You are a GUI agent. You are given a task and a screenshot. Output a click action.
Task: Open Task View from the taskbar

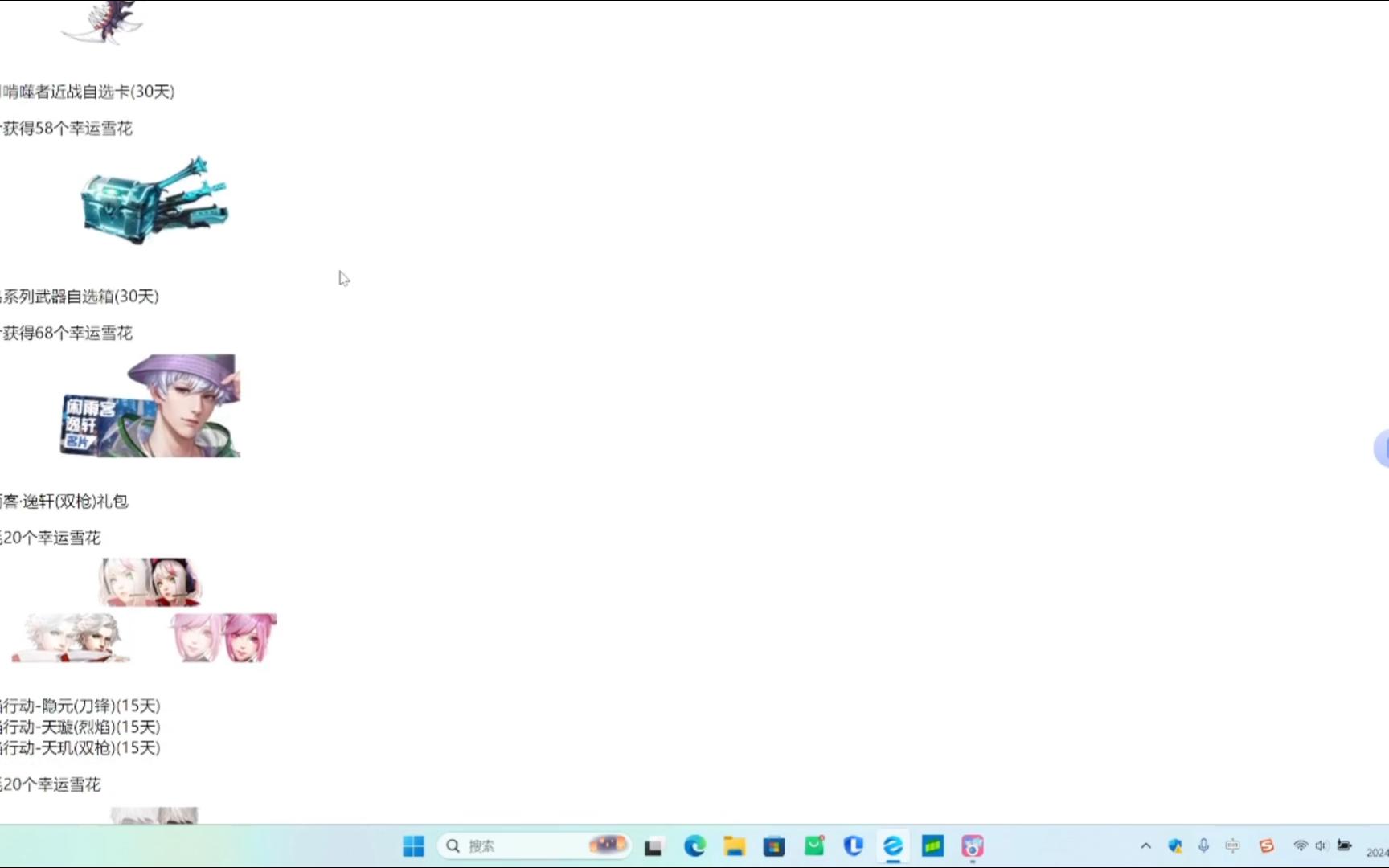(653, 846)
